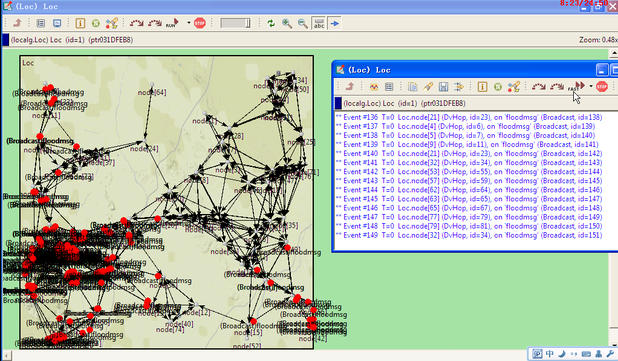Click the second step arrow in main toolbar
The image size is (618, 361).
pos(155,23)
